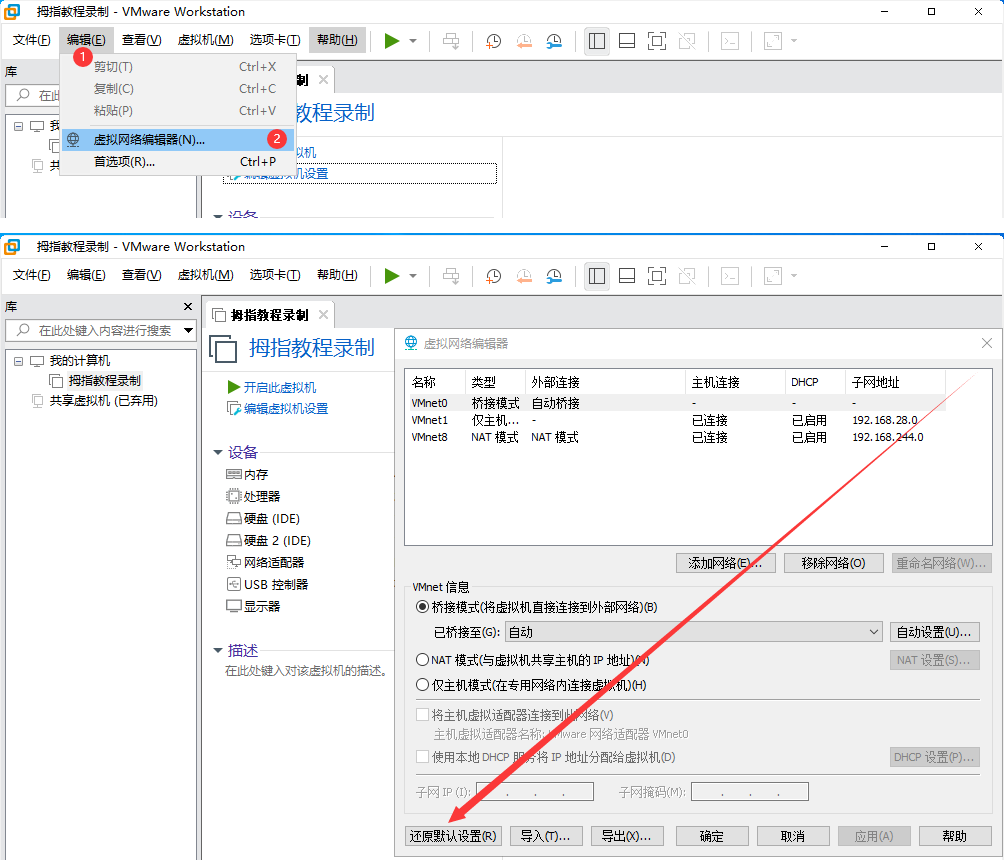Select the 硬盘 2 (IDE) disk icon
The width and height of the screenshot is (1004, 860).
[234, 541]
